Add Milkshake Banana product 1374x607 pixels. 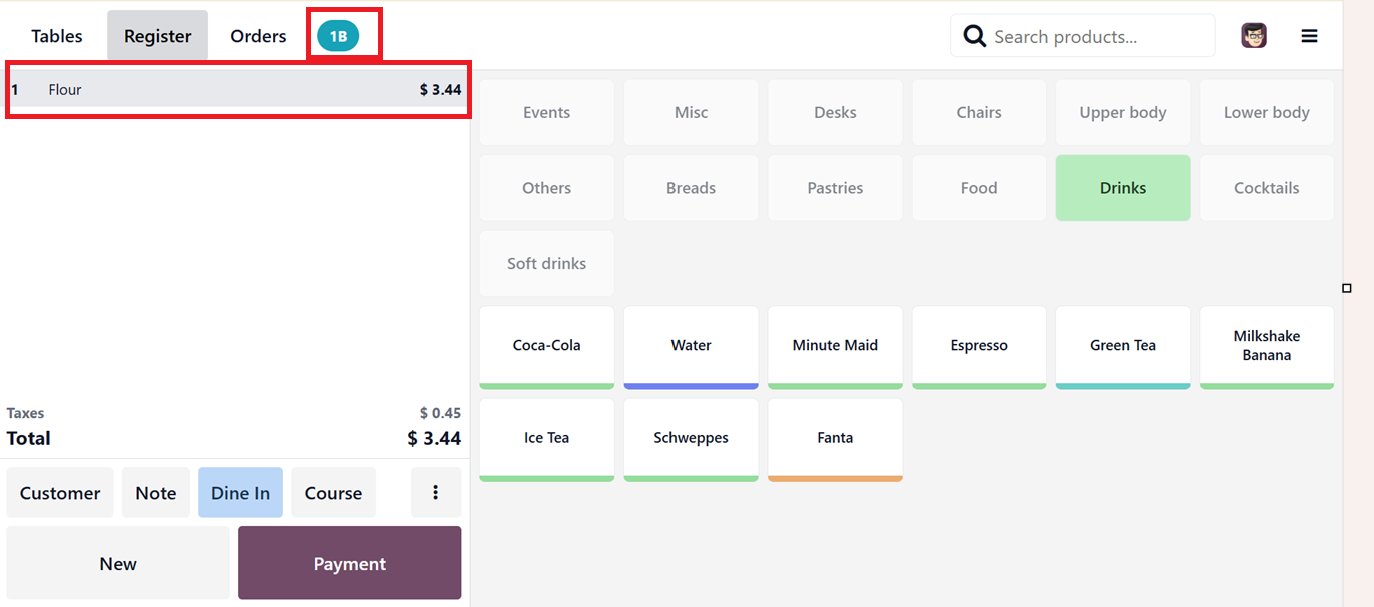(x=1266, y=346)
